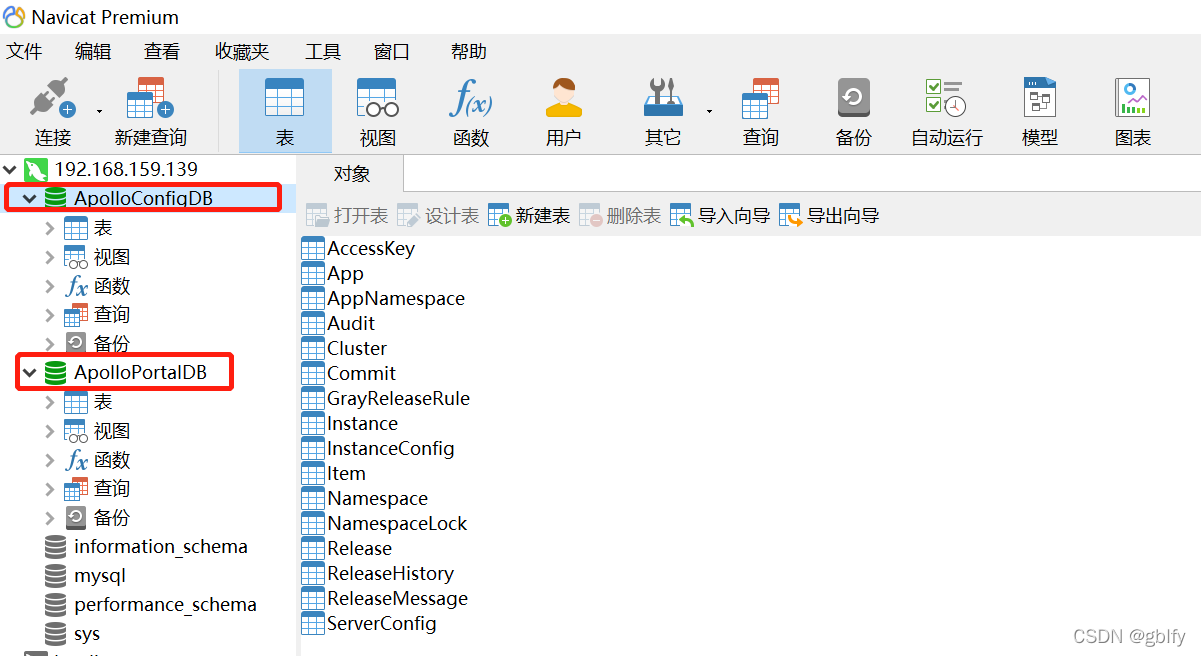
Task: Expand 表 under ApolloConfigDB
Action: (x=50, y=228)
